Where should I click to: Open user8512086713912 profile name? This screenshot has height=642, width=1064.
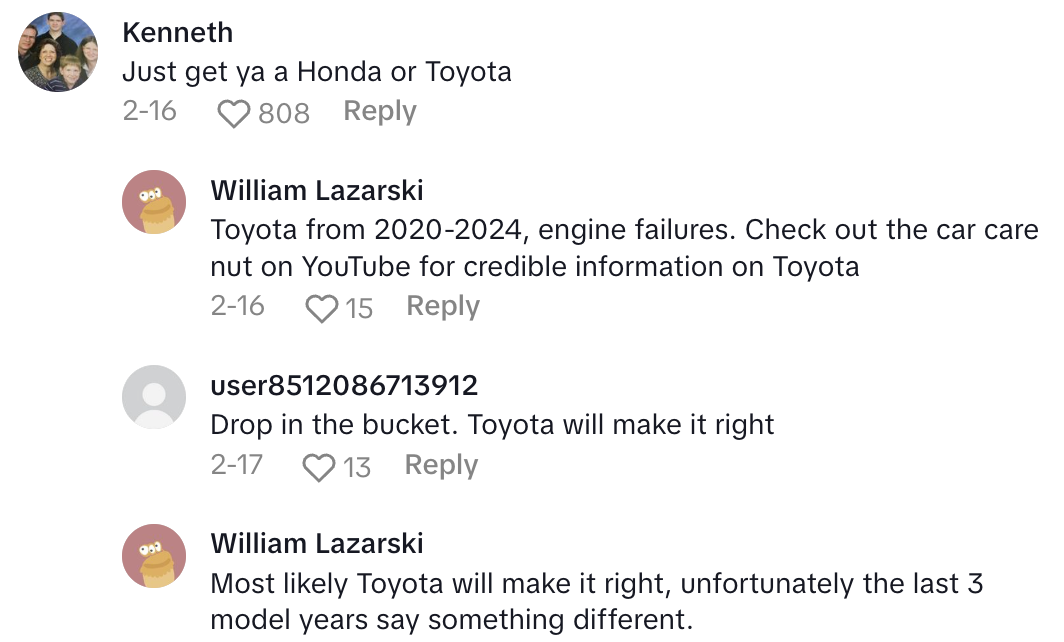344,384
